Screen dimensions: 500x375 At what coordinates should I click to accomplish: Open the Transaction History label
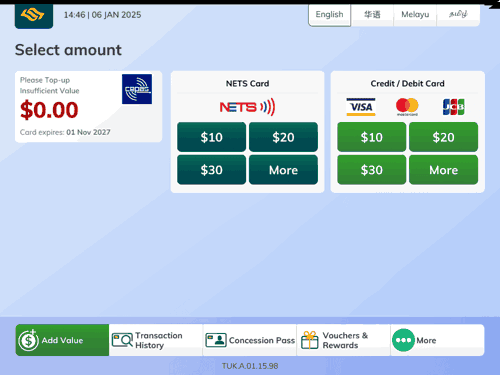click(x=159, y=340)
